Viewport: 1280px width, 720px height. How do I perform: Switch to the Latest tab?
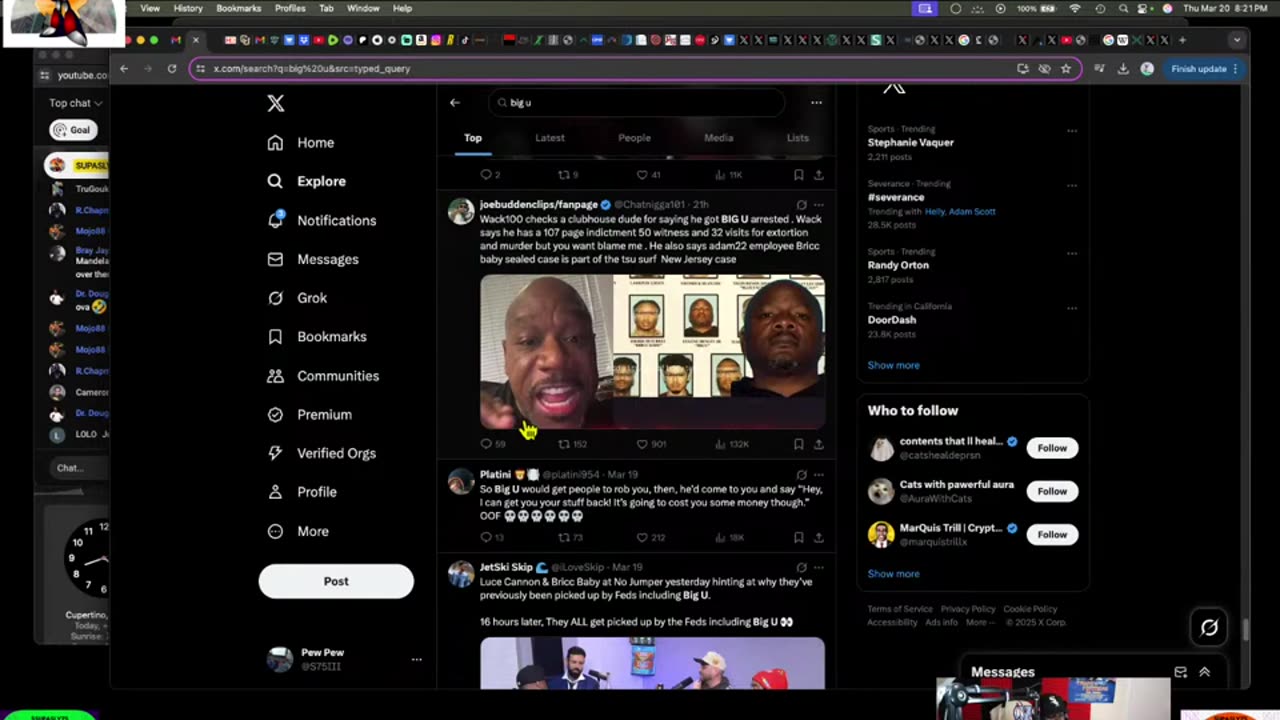(550, 138)
